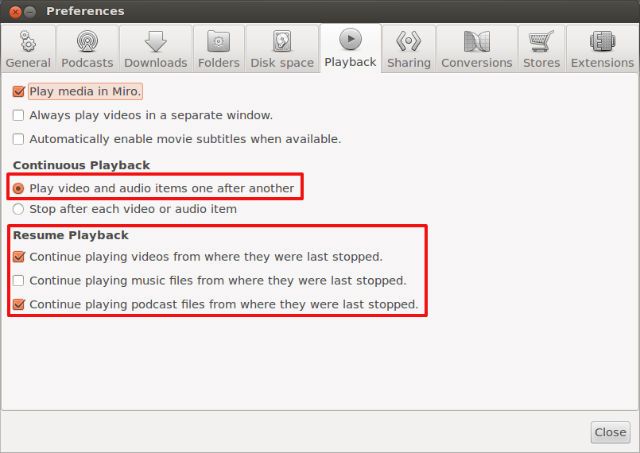Click the Playback play-button icon
This screenshot has width=640, height=453.
coord(350,39)
